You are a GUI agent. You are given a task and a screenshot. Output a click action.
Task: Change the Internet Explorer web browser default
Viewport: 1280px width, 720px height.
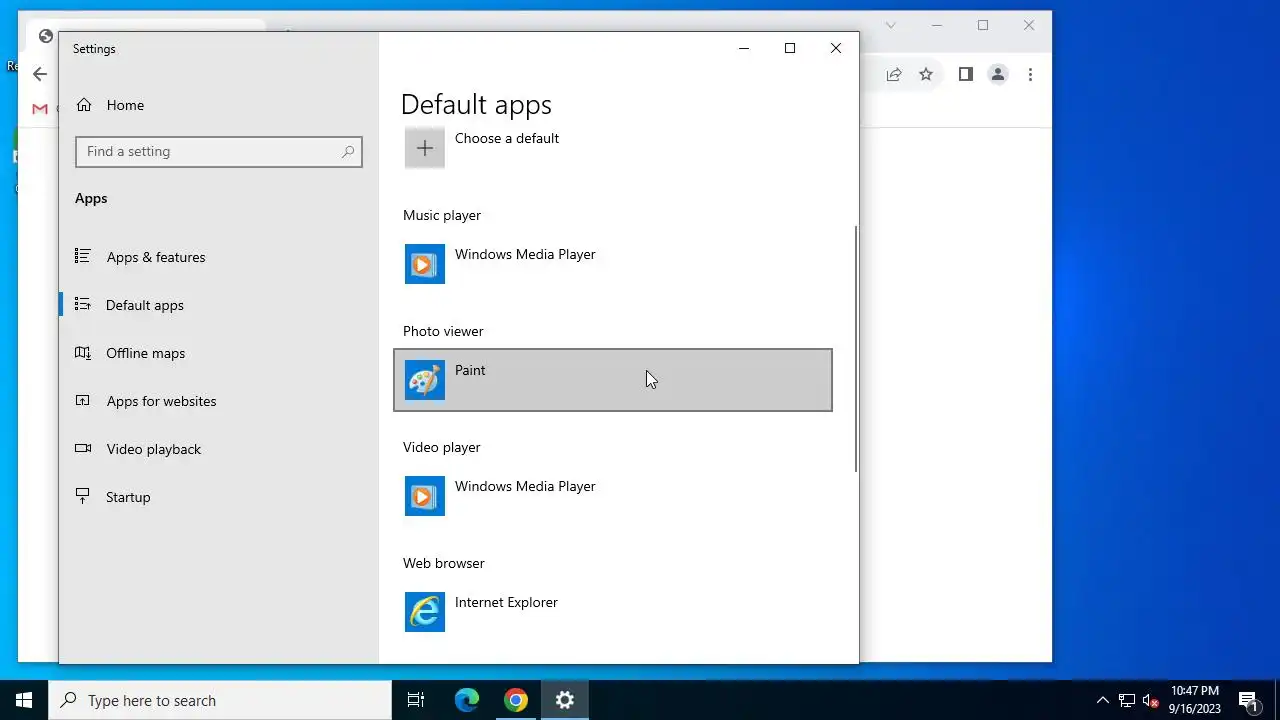[613, 612]
